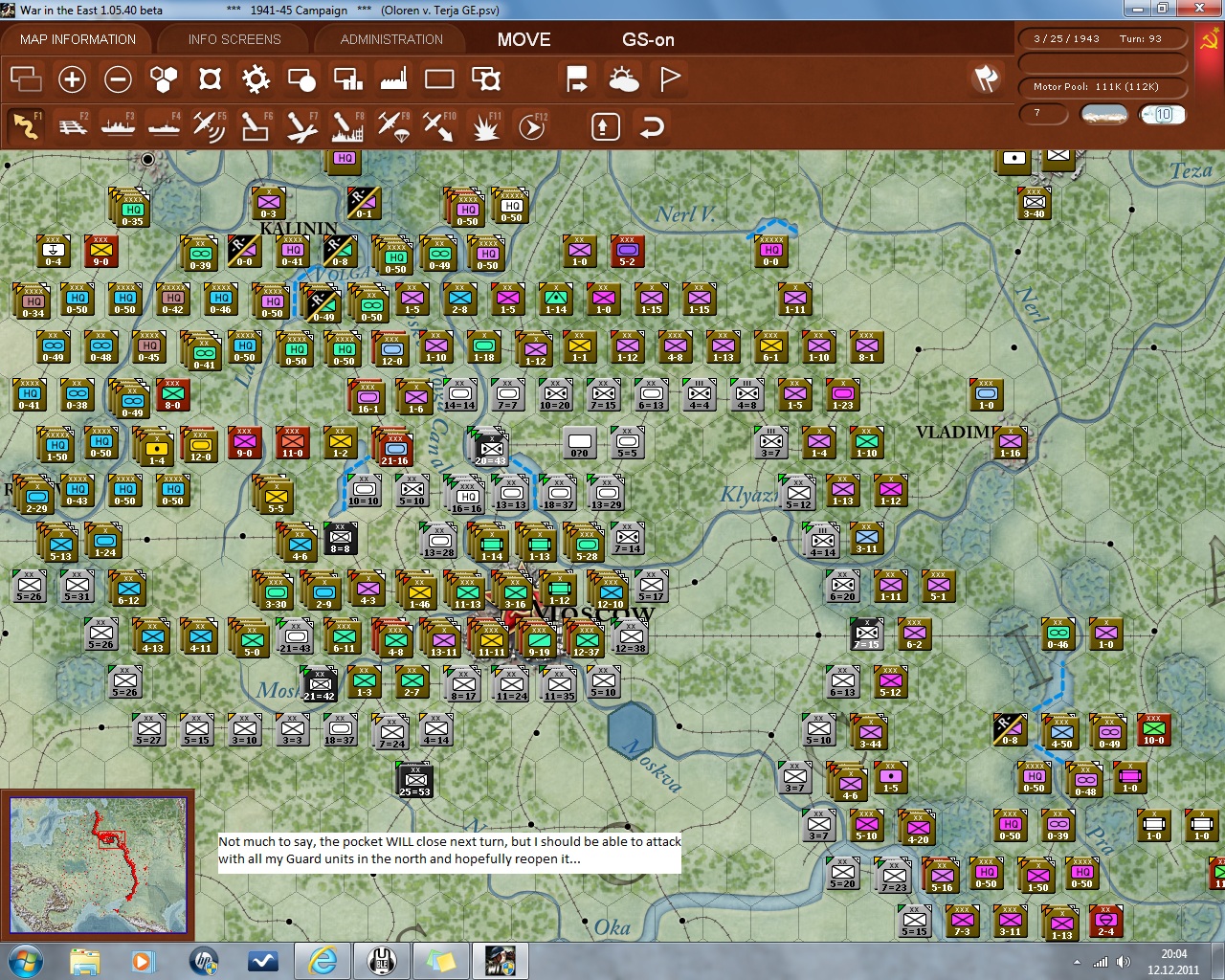Select the small ship mode (F4) icon
Viewport: 1225px width, 980px height.
click(x=165, y=125)
